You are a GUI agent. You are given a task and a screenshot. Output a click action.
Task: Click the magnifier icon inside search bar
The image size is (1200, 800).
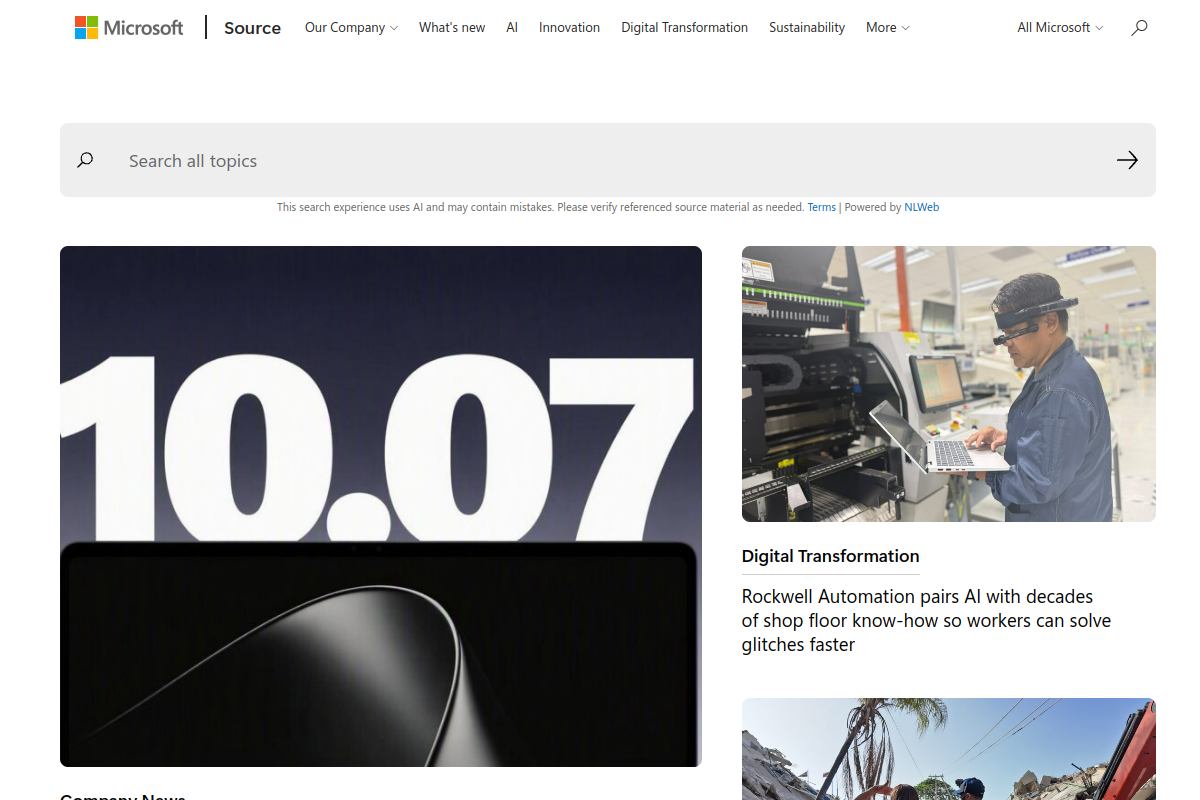[x=85, y=160]
